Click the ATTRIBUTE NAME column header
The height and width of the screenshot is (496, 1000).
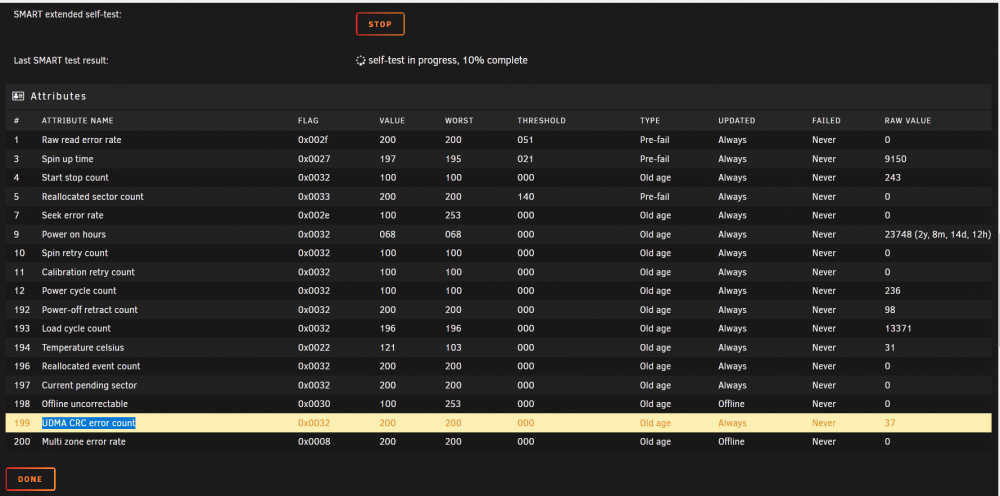click(x=77, y=120)
